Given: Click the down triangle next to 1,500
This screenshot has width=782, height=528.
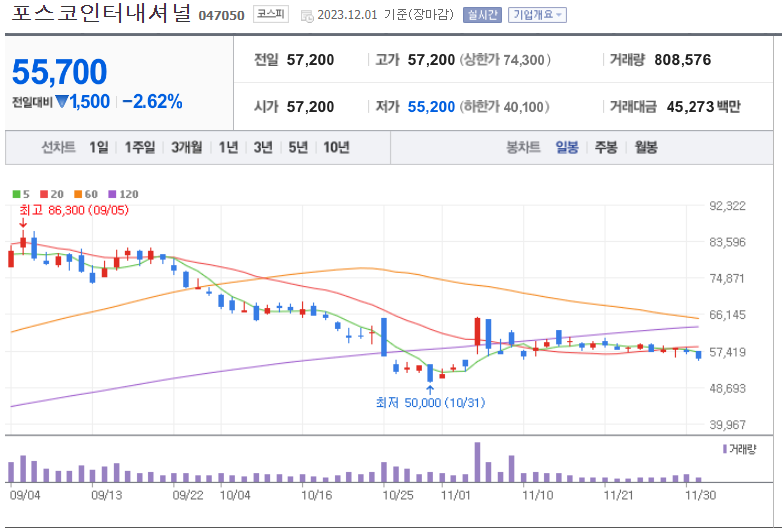Looking at the screenshot, I should pyautogui.click(x=62, y=102).
